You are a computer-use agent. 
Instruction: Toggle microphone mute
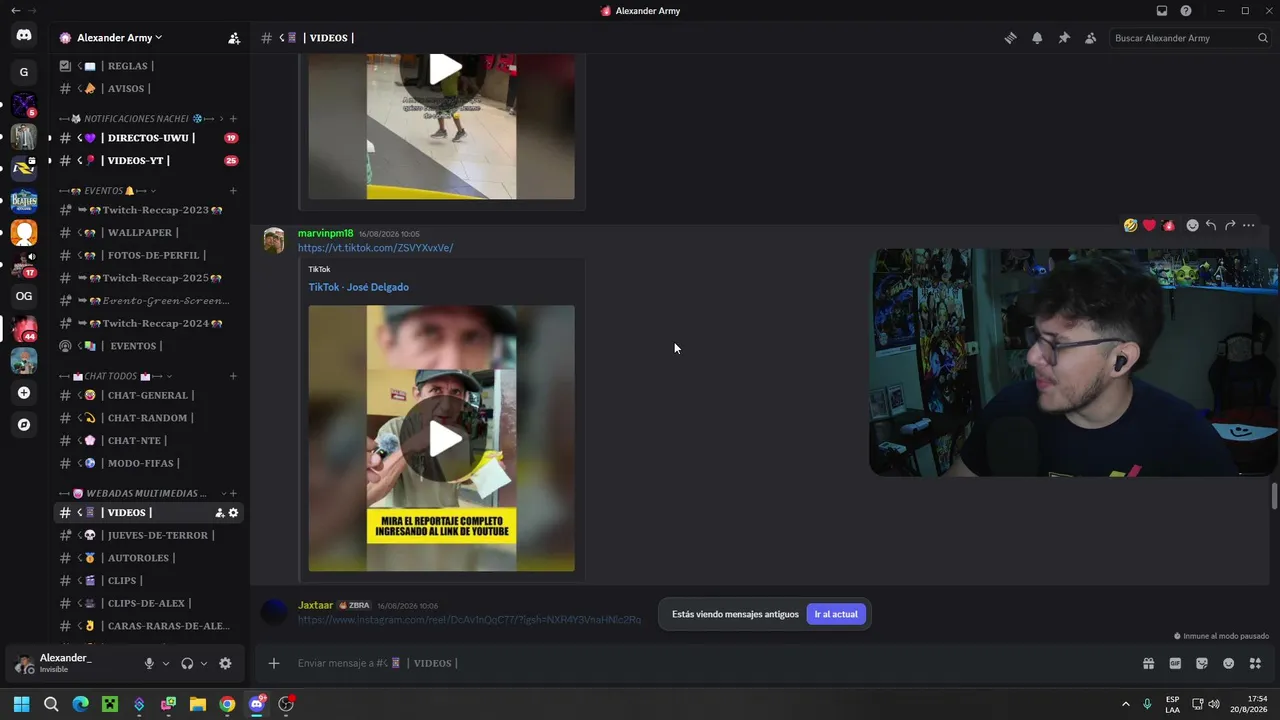click(149, 663)
